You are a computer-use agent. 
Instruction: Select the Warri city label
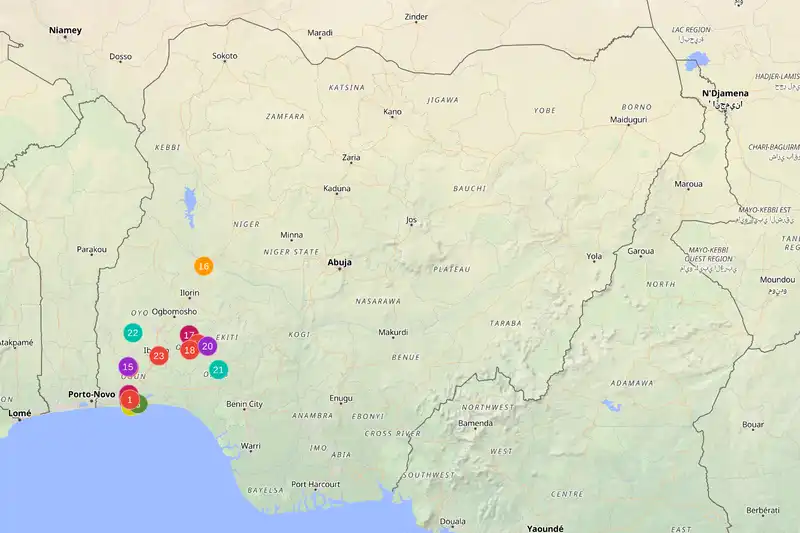(251, 446)
